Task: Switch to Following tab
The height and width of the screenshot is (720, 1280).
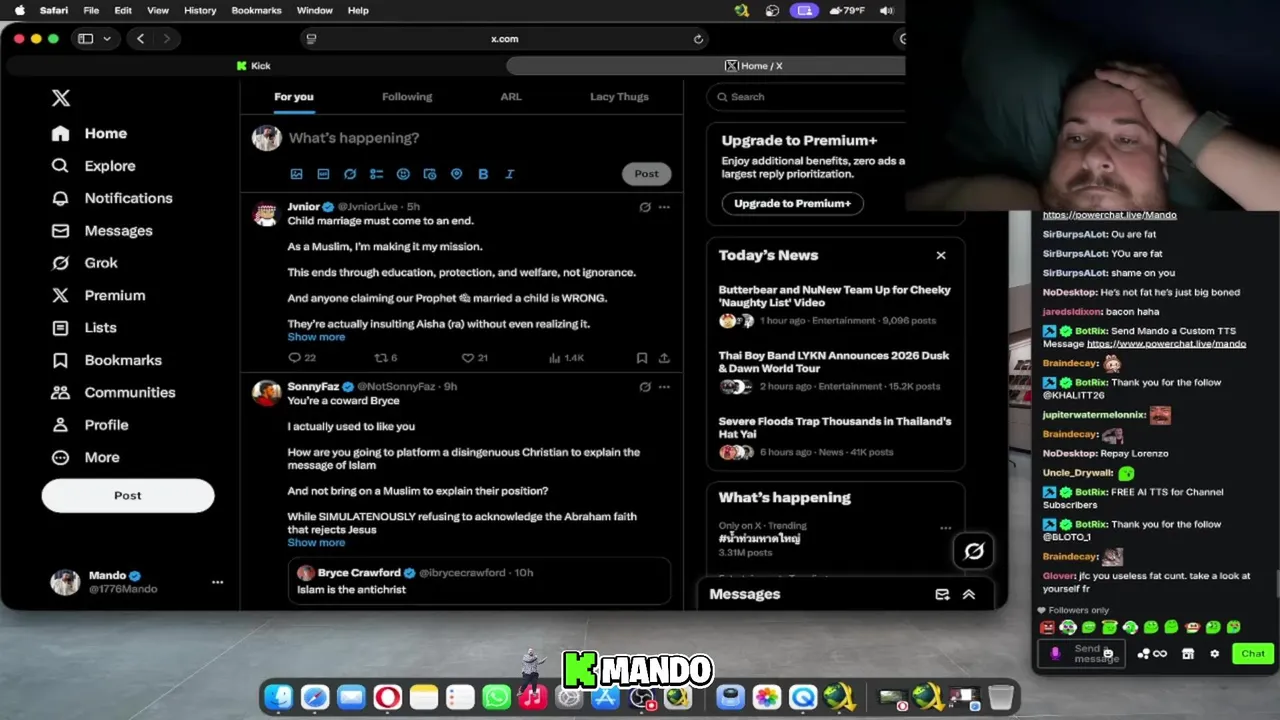Action: (407, 97)
